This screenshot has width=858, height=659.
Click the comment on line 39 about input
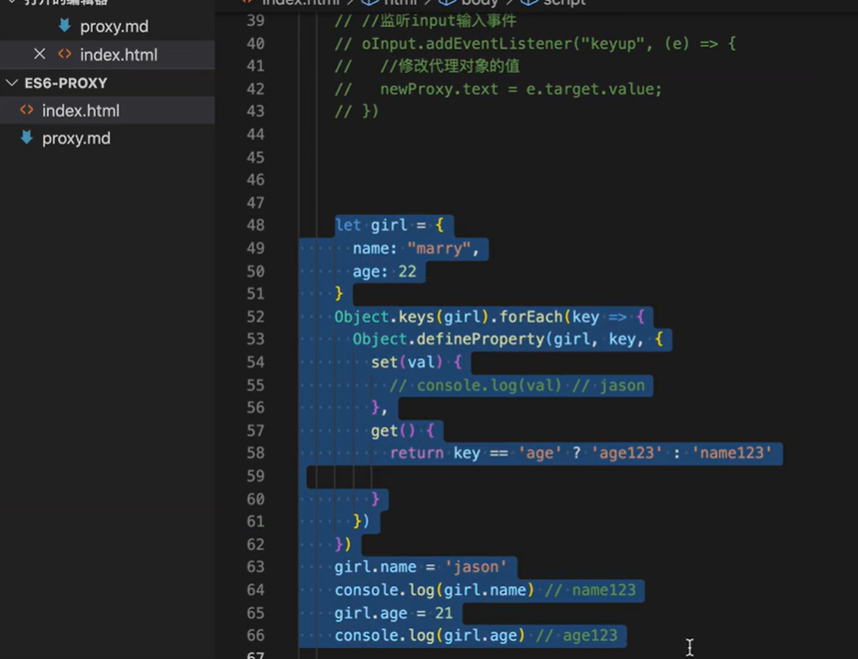(x=425, y=21)
